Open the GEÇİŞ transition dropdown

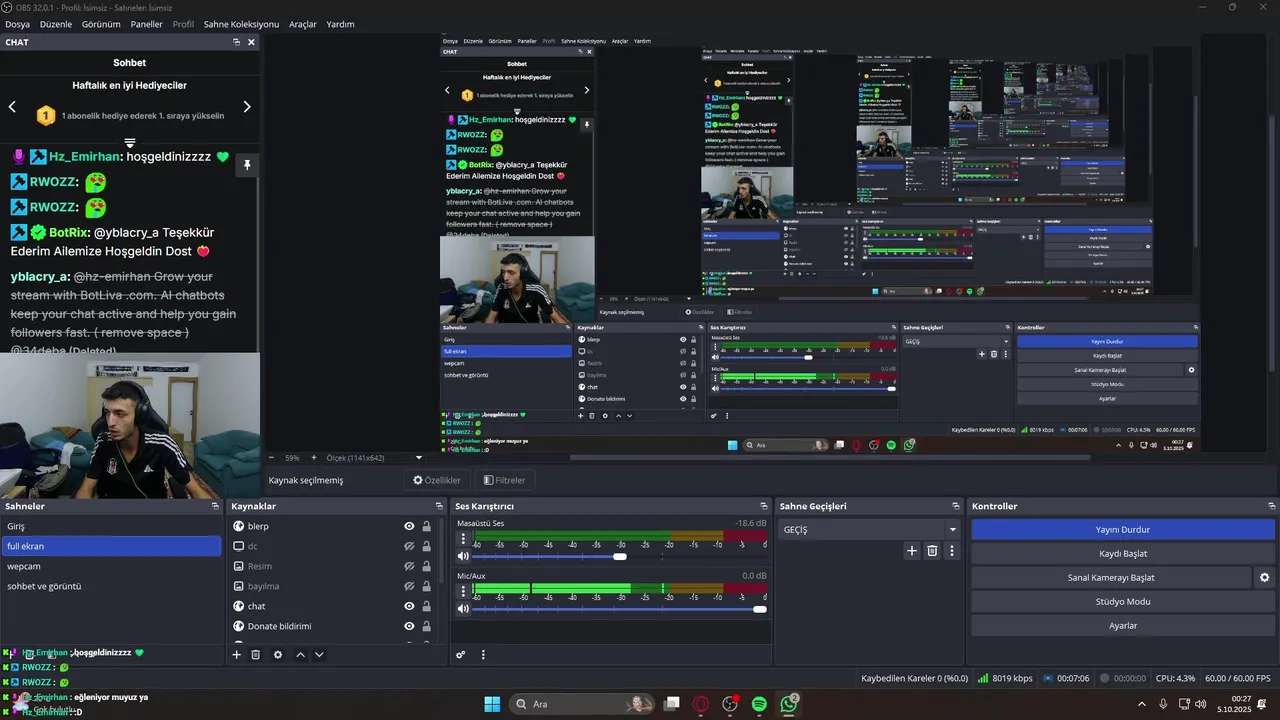[x=870, y=530]
